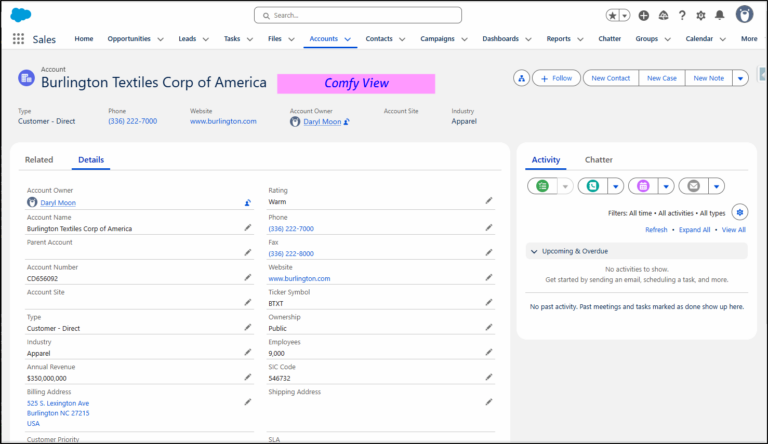Screen dimensions: 768x444
Task: Expand the Accounts nav dropdown chevron
Action: pos(348,39)
